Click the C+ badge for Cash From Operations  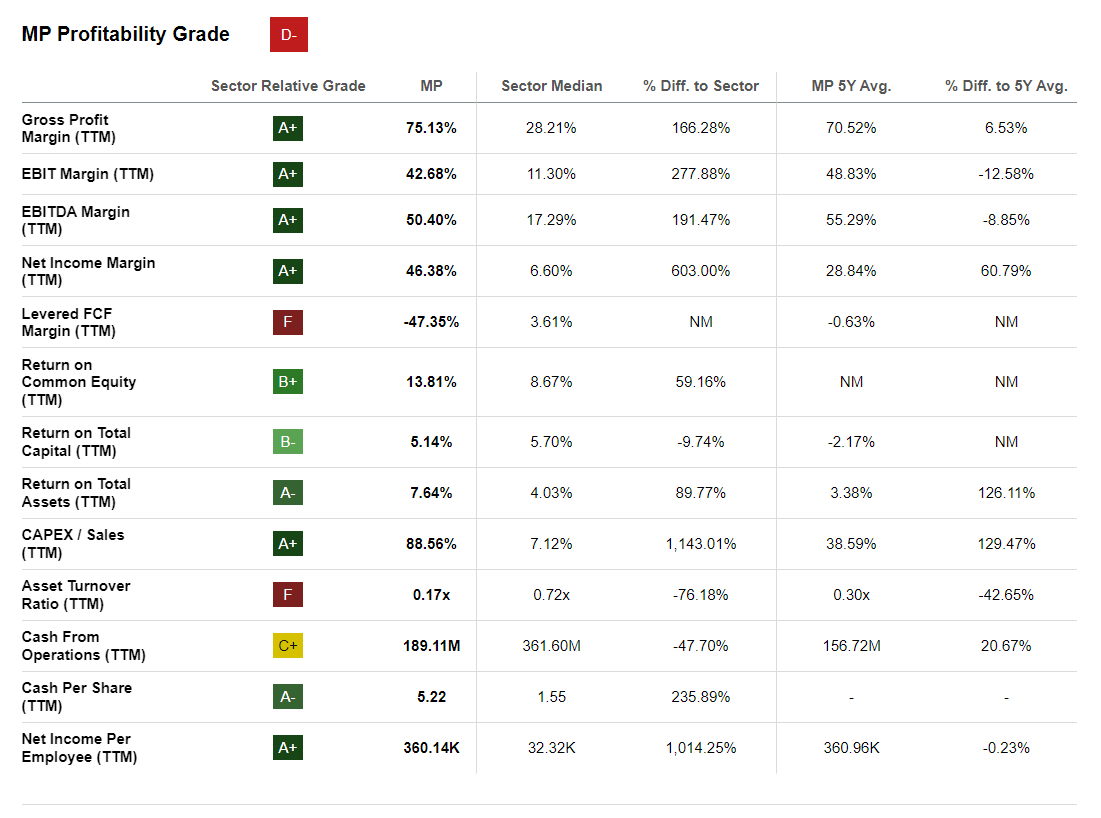(287, 645)
